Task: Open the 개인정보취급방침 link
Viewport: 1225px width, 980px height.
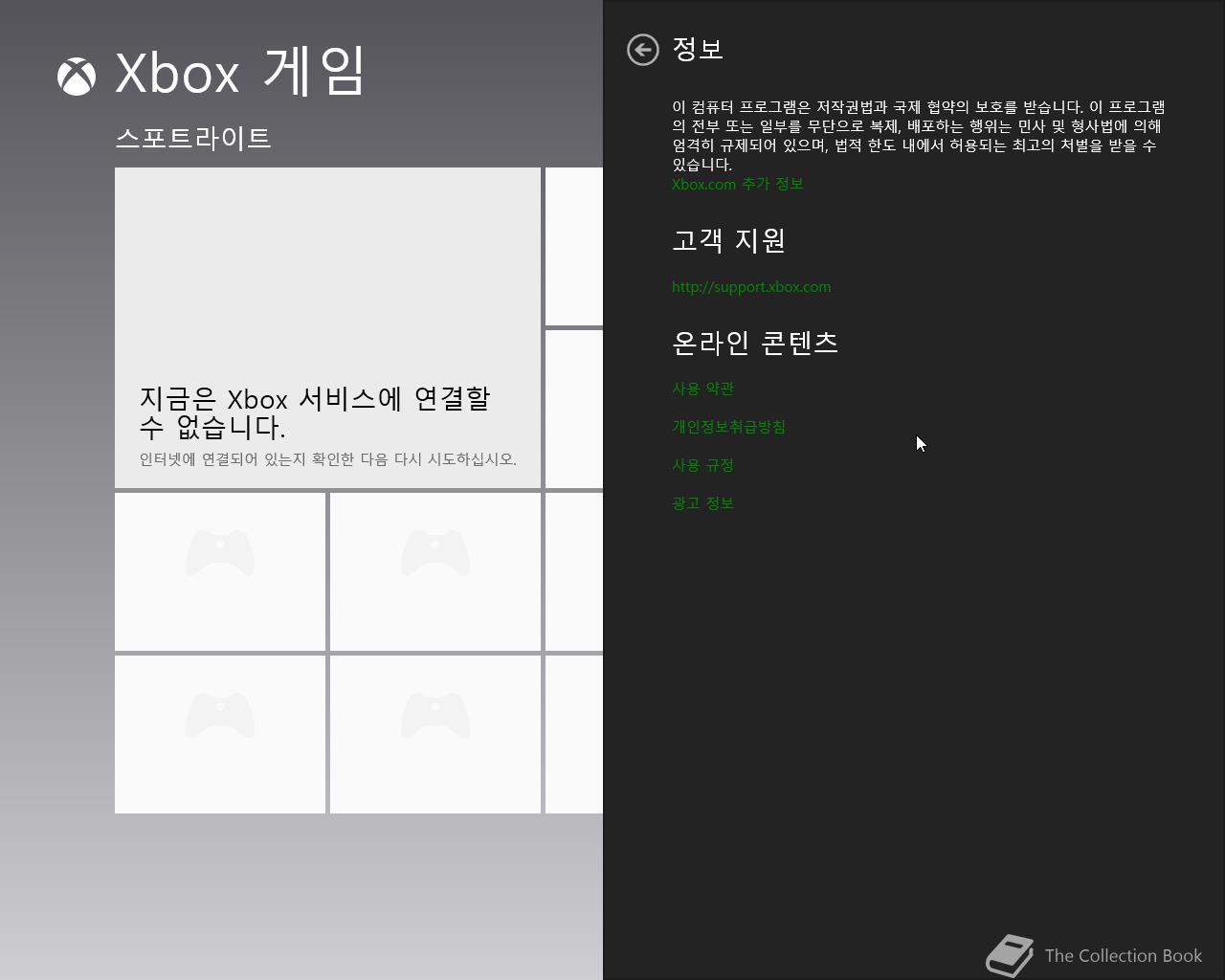Action: tap(728, 427)
